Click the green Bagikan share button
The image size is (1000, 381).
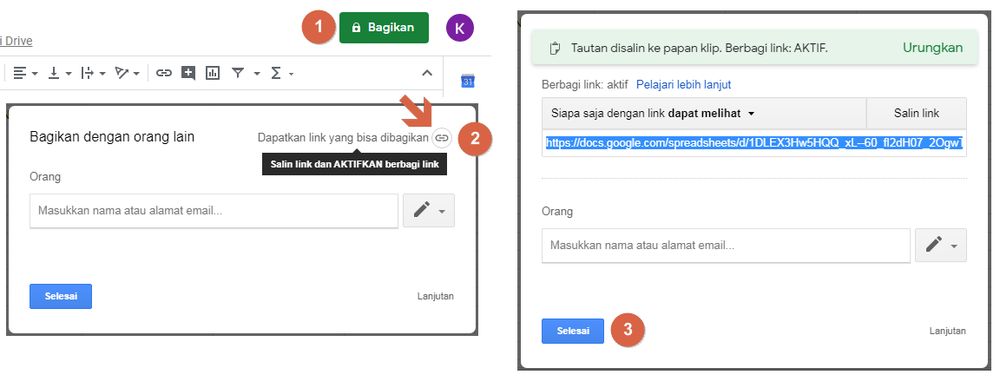384,27
